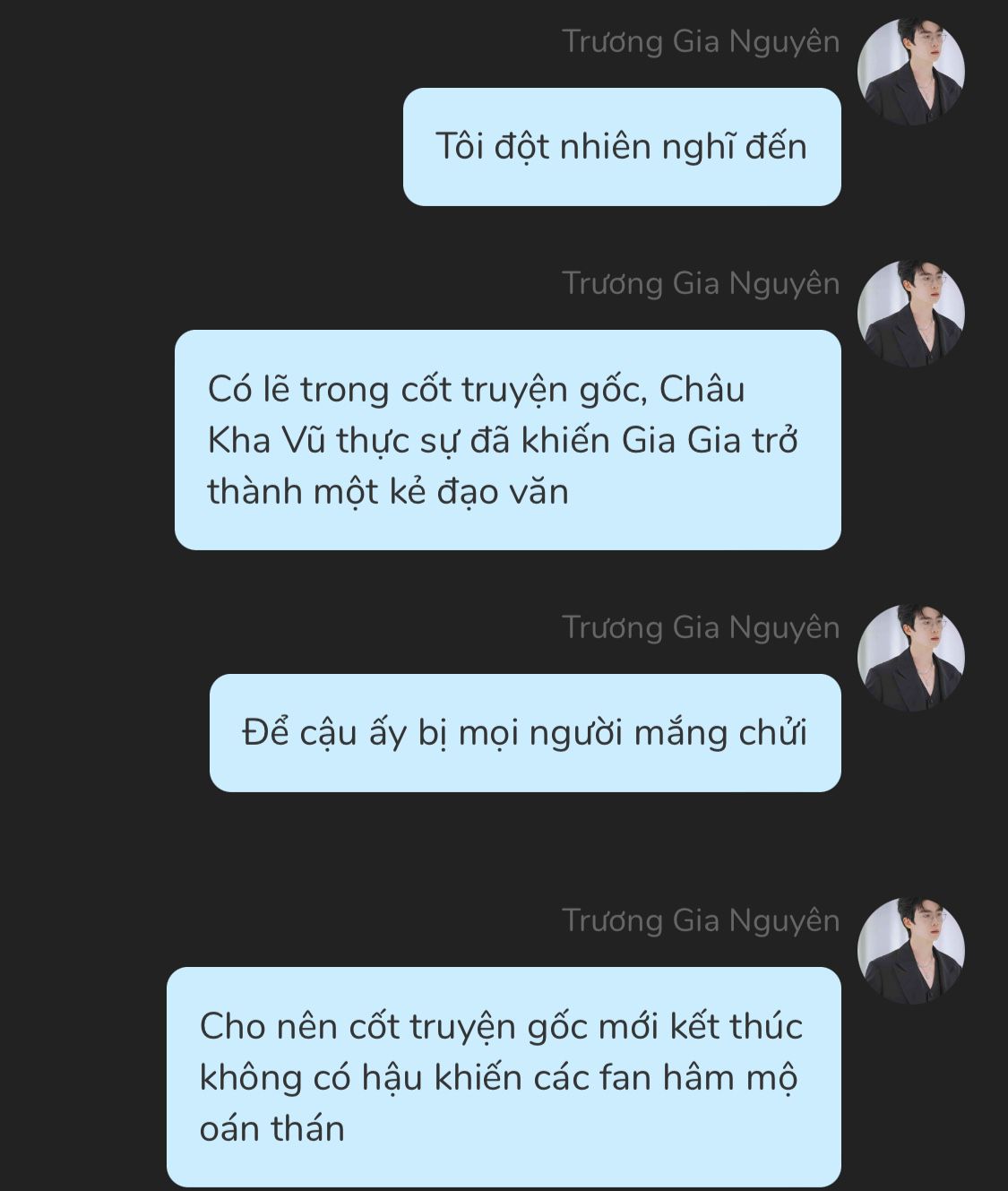The image size is (1008, 1191).
Task: Tap sender name above the "Có lẽ trong cốt truyện" bubble
Action: (701, 283)
